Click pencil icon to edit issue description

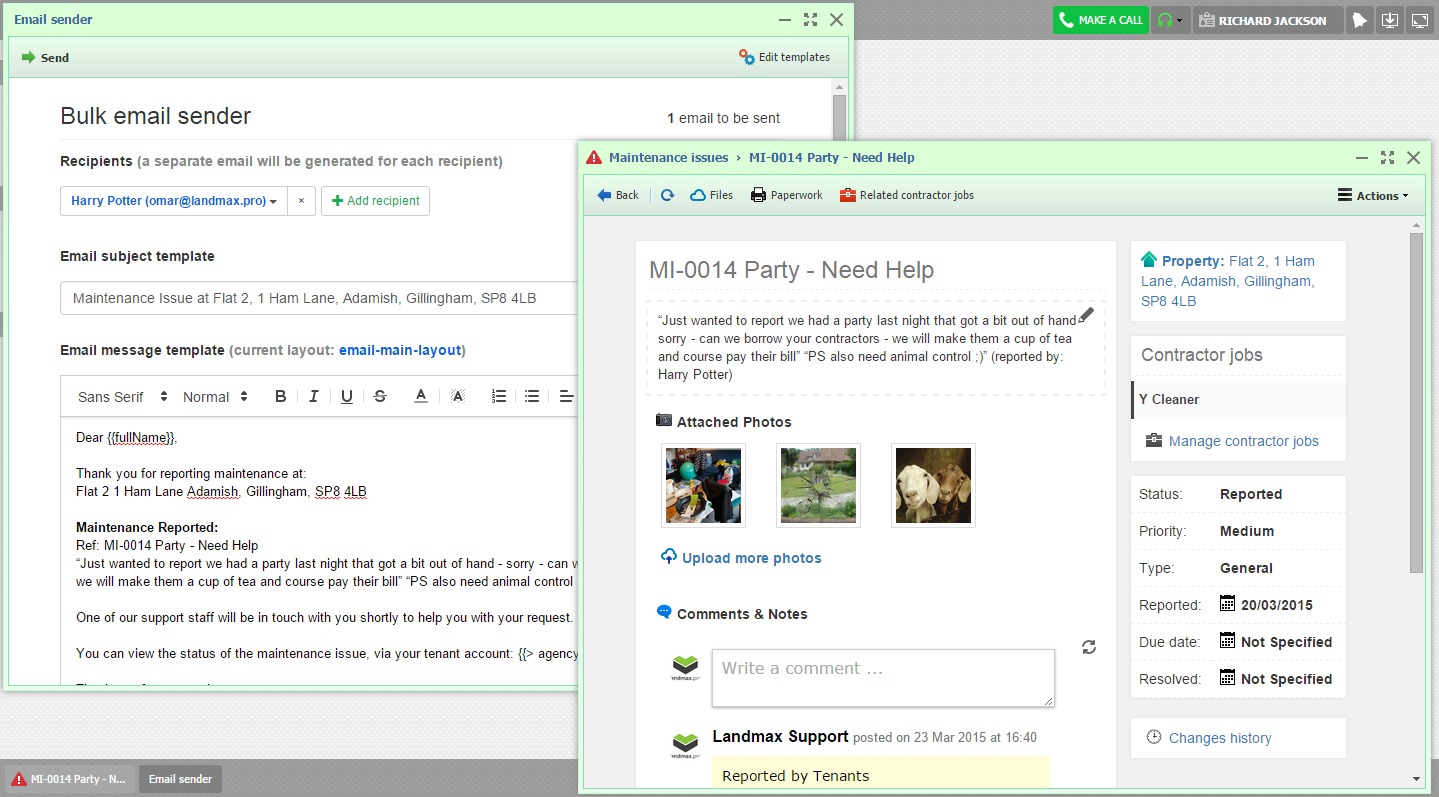click(x=1086, y=315)
